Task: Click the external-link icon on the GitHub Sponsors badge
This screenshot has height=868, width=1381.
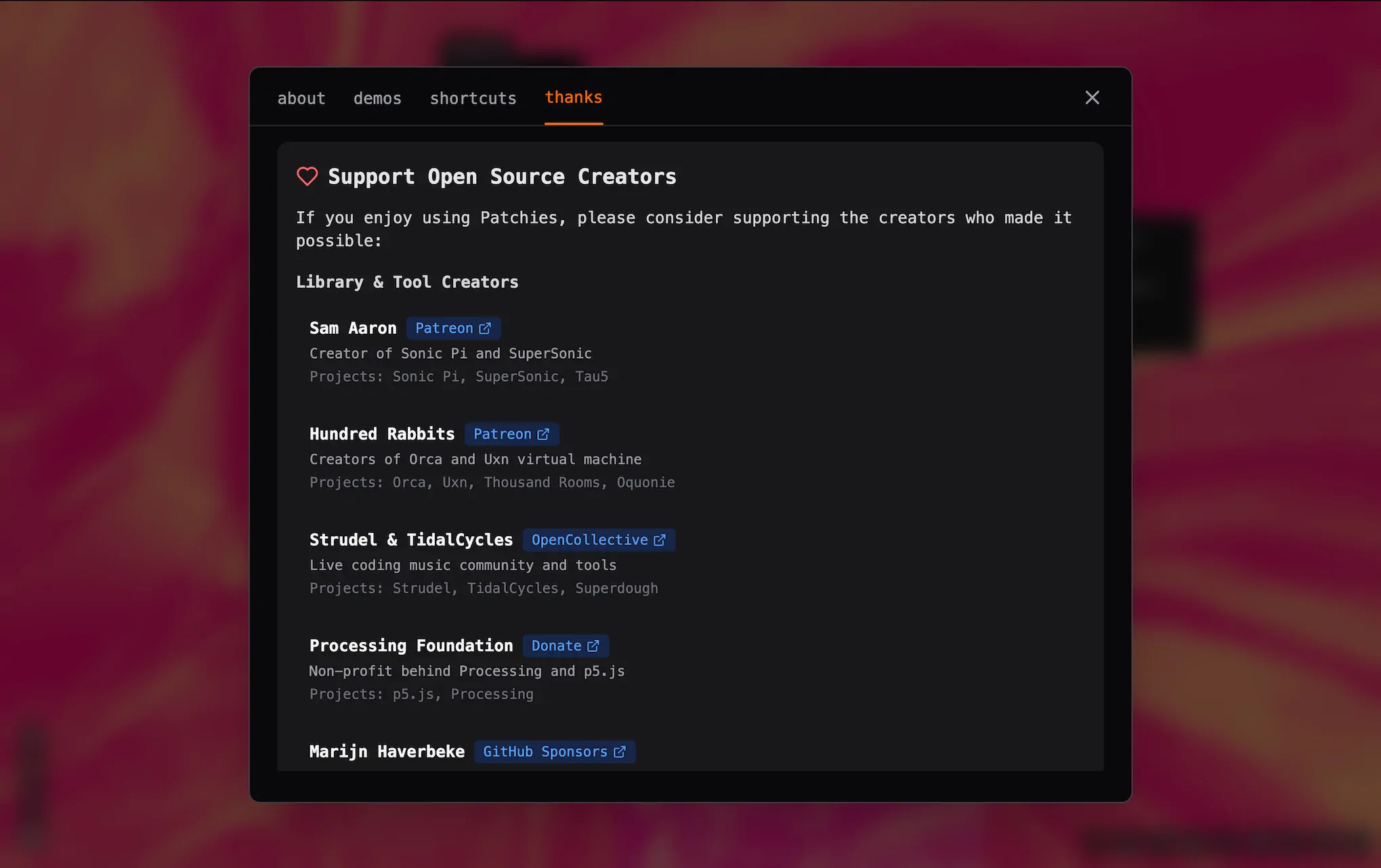Action: point(619,752)
